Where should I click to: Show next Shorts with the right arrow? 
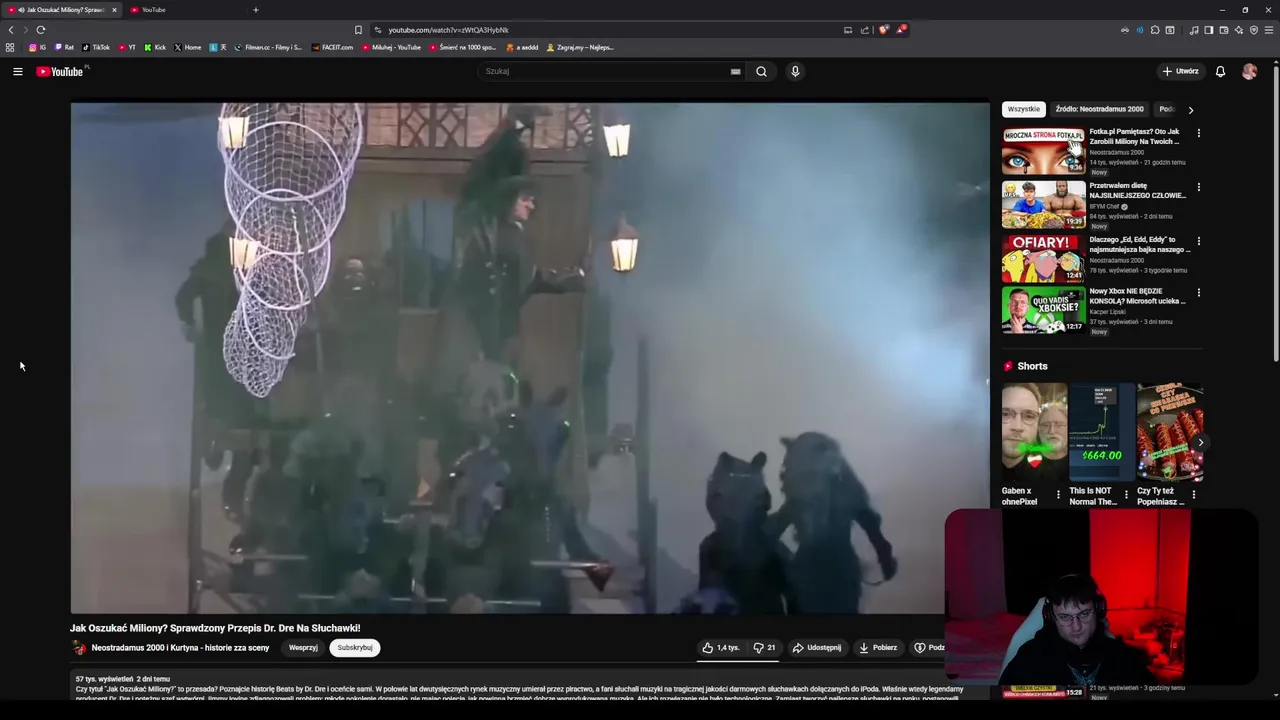tap(1200, 442)
